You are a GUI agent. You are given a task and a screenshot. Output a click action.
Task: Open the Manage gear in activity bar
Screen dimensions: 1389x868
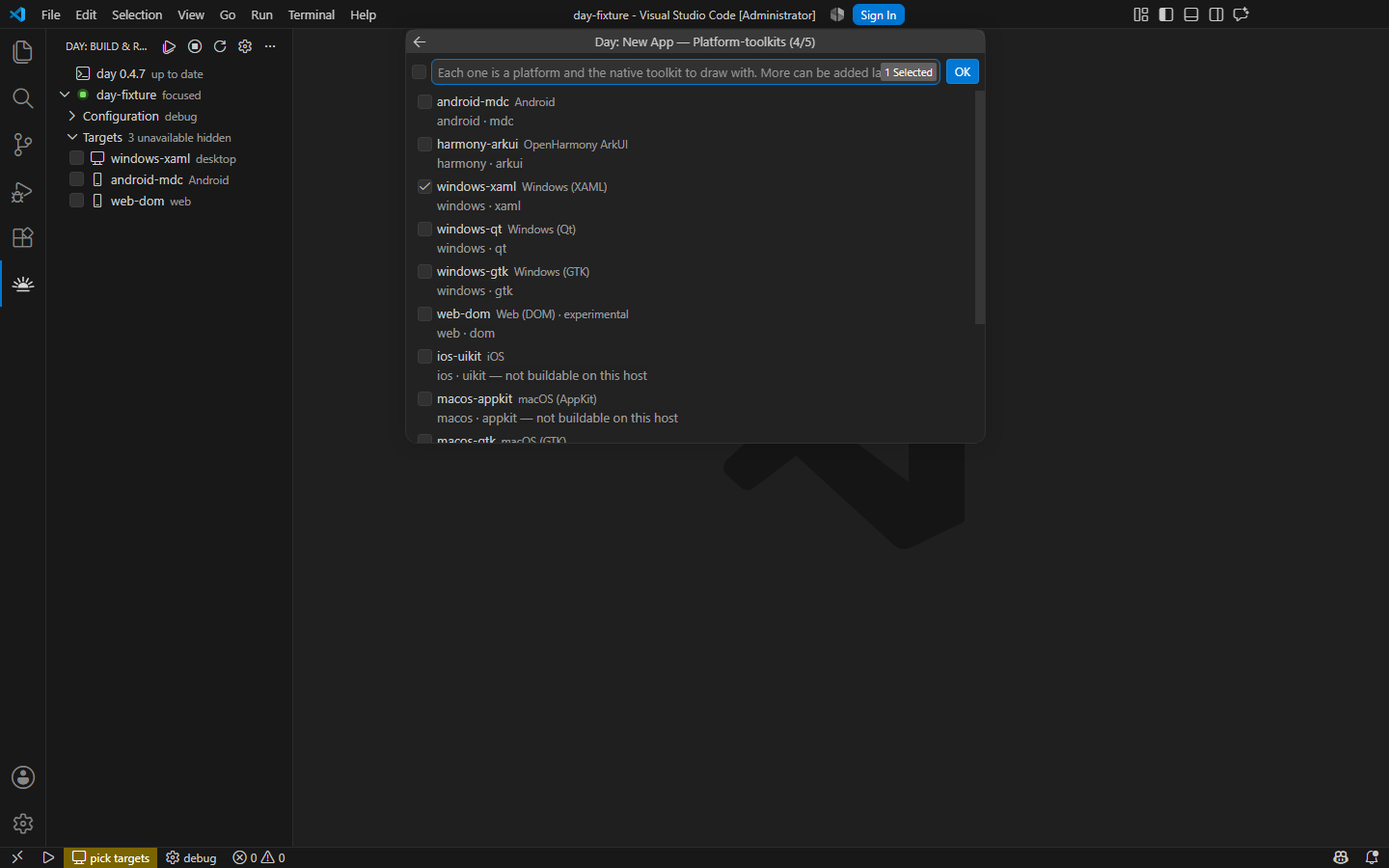(22, 824)
